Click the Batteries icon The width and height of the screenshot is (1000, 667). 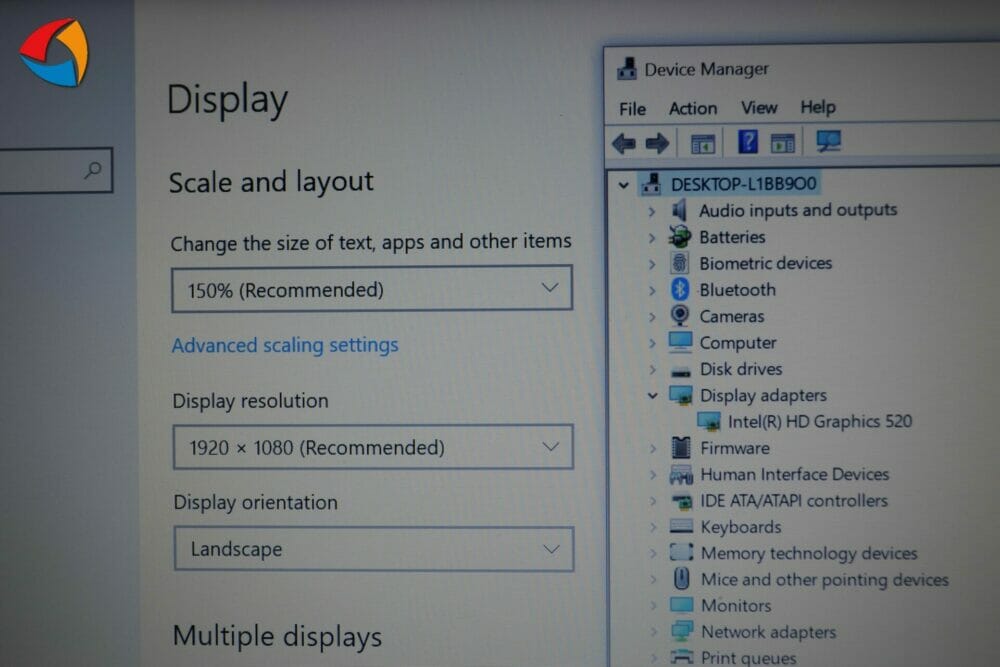tap(680, 237)
